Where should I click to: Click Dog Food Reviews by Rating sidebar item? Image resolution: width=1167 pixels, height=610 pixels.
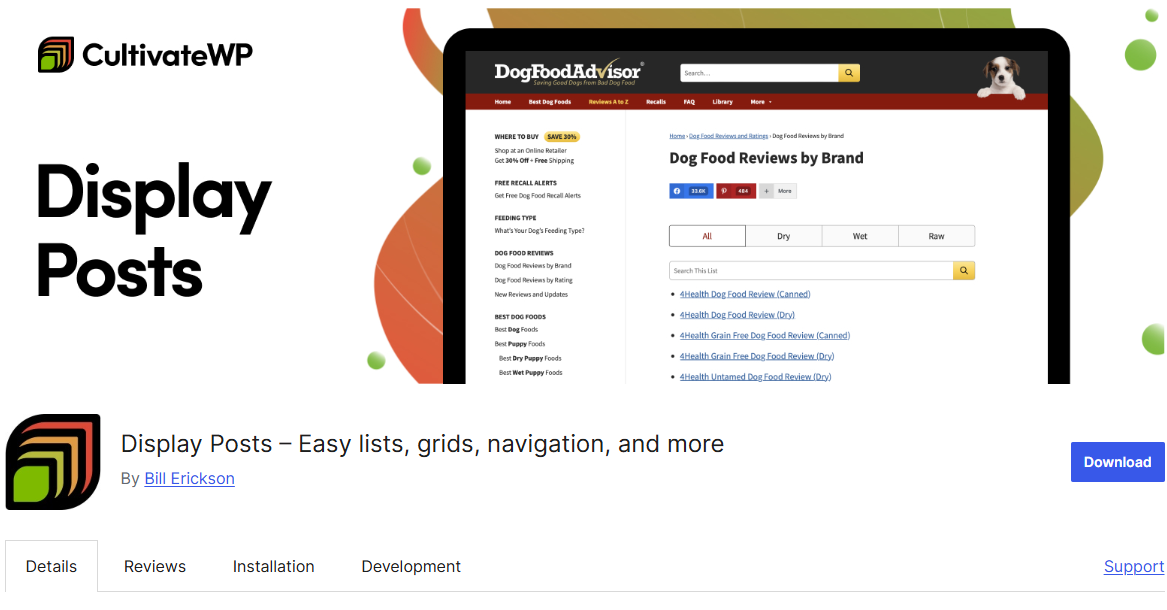click(534, 280)
